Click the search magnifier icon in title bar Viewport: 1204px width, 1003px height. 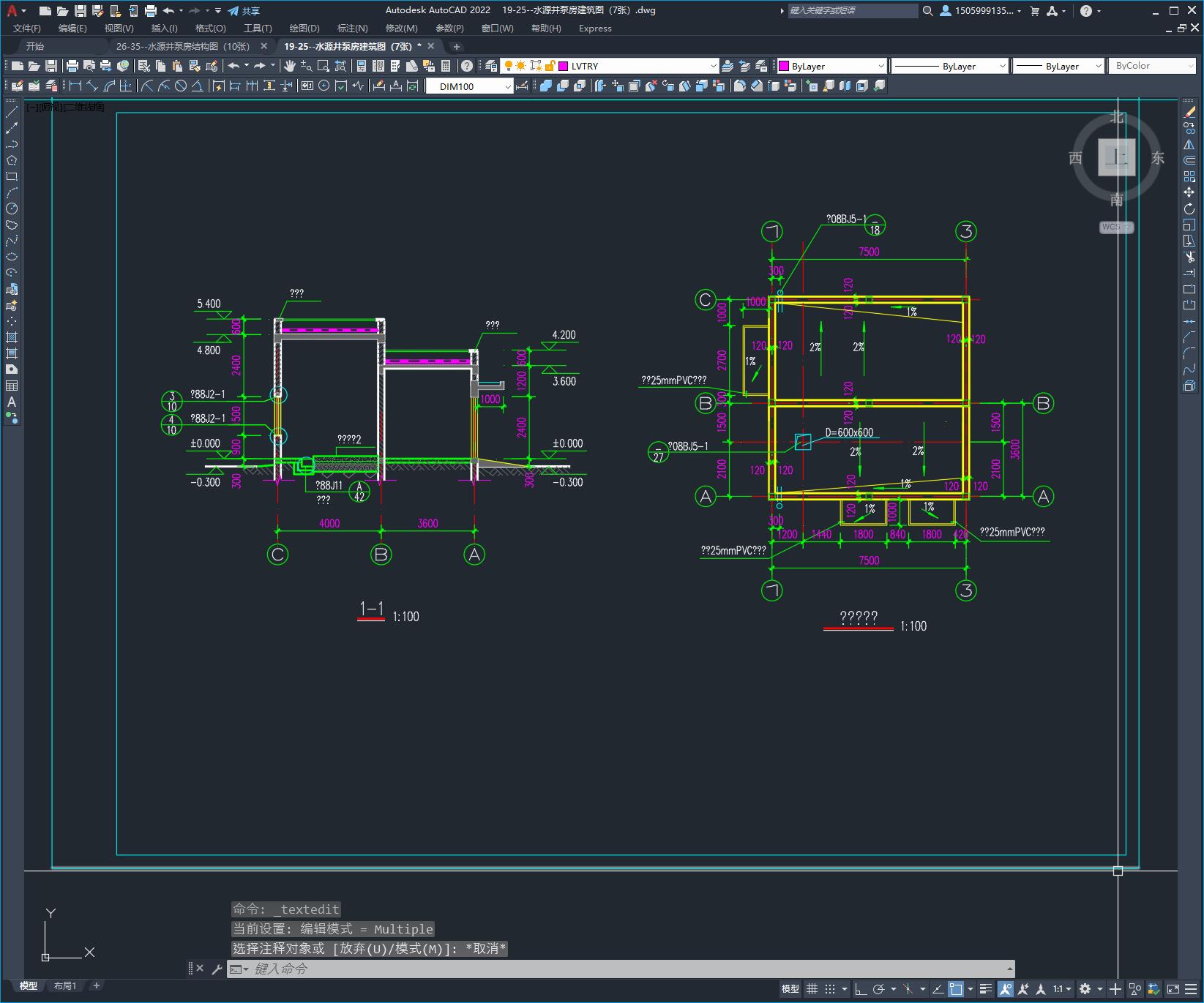point(928,11)
